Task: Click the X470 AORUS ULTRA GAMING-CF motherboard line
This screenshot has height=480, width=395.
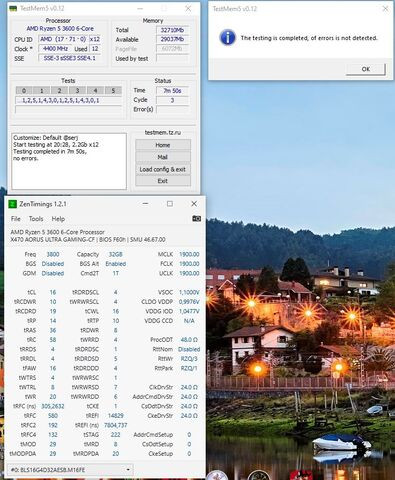Action: [88, 240]
